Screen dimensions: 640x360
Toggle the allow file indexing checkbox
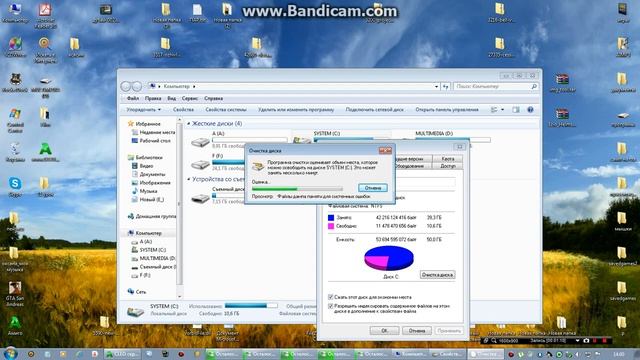point(331,306)
